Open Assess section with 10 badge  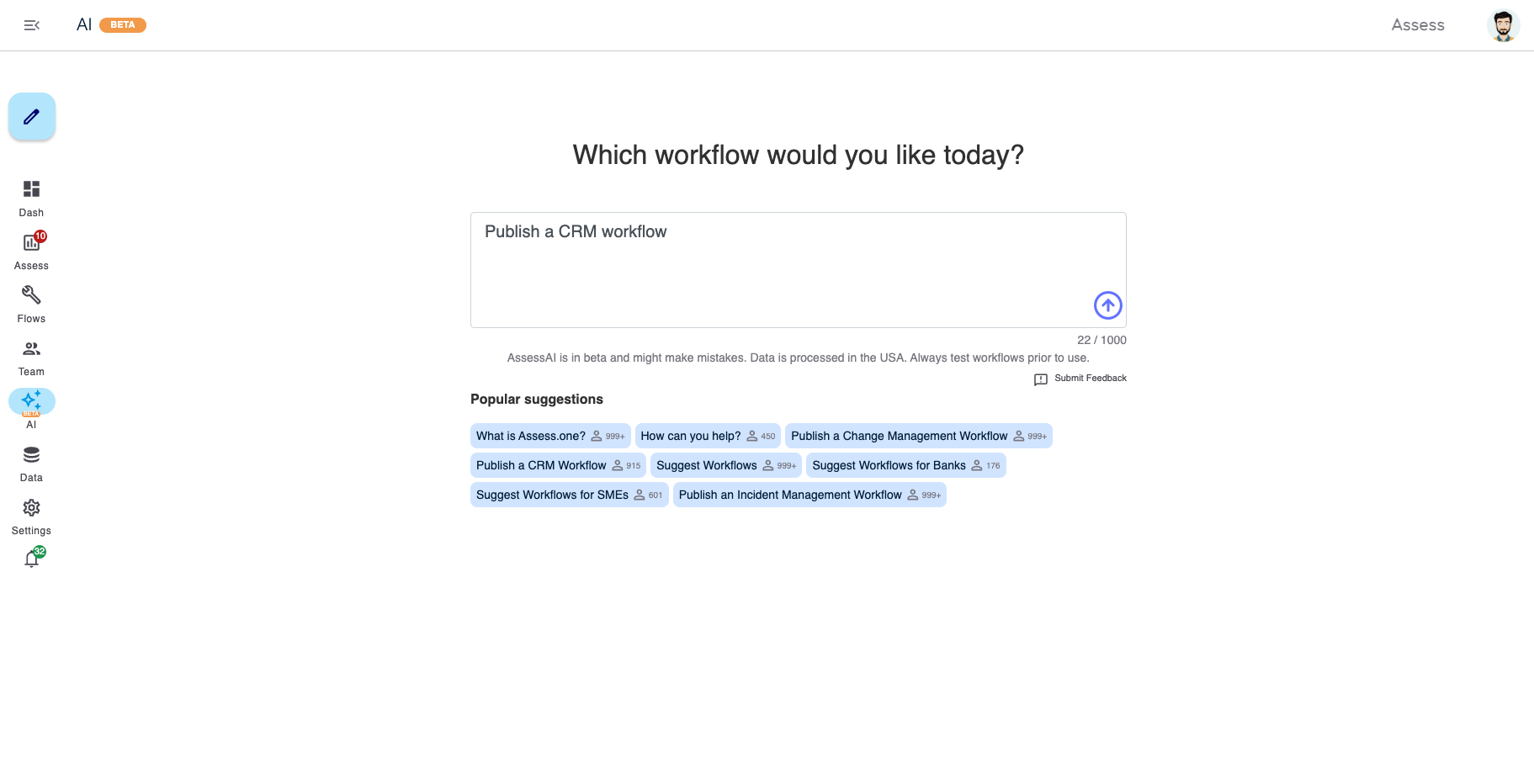pos(31,252)
